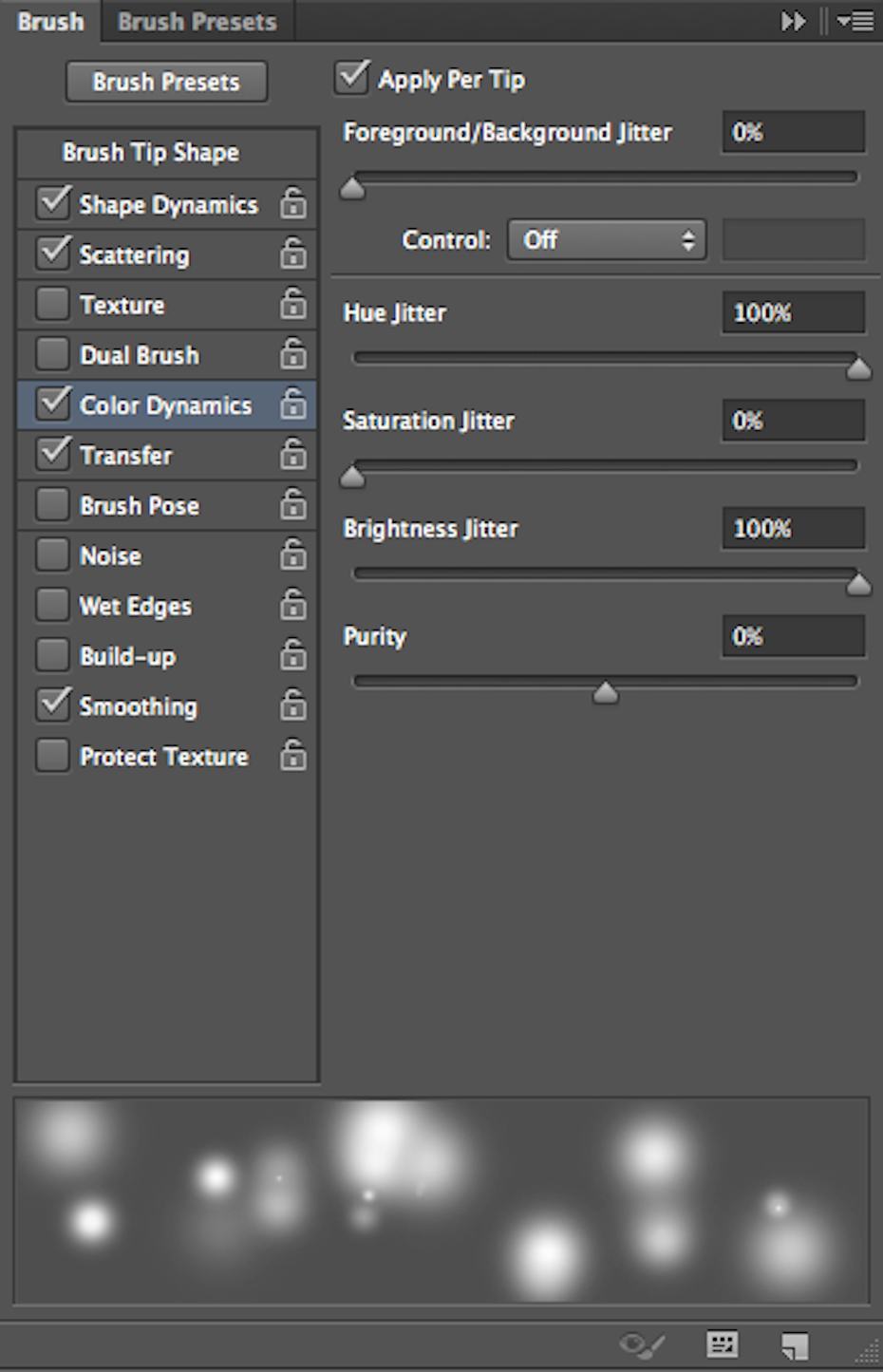Click the Hue Jitter percentage field
The height and width of the screenshot is (1372, 883).
coord(794,312)
